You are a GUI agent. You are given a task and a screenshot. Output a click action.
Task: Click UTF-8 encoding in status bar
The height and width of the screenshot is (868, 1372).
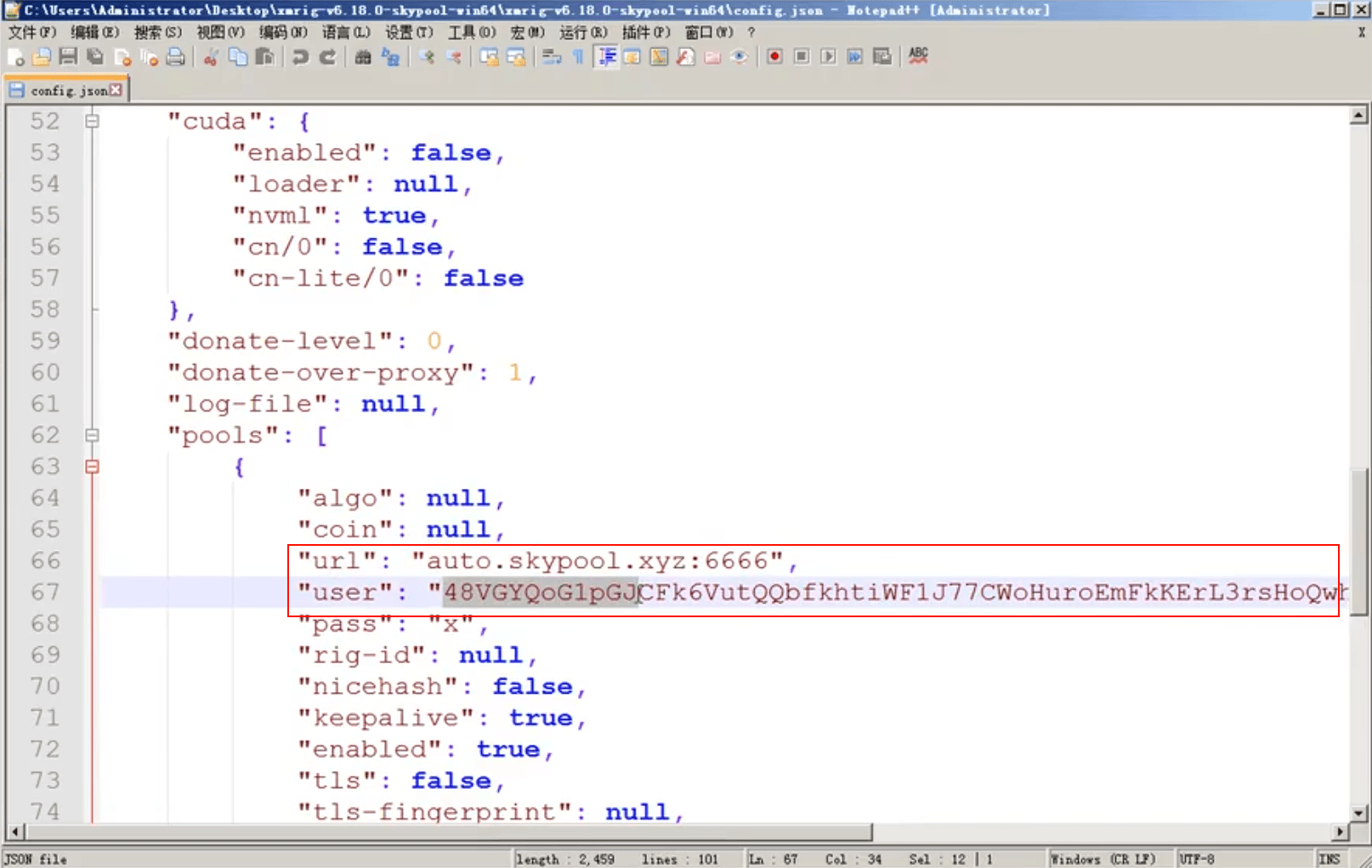pyautogui.click(x=1196, y=859)
